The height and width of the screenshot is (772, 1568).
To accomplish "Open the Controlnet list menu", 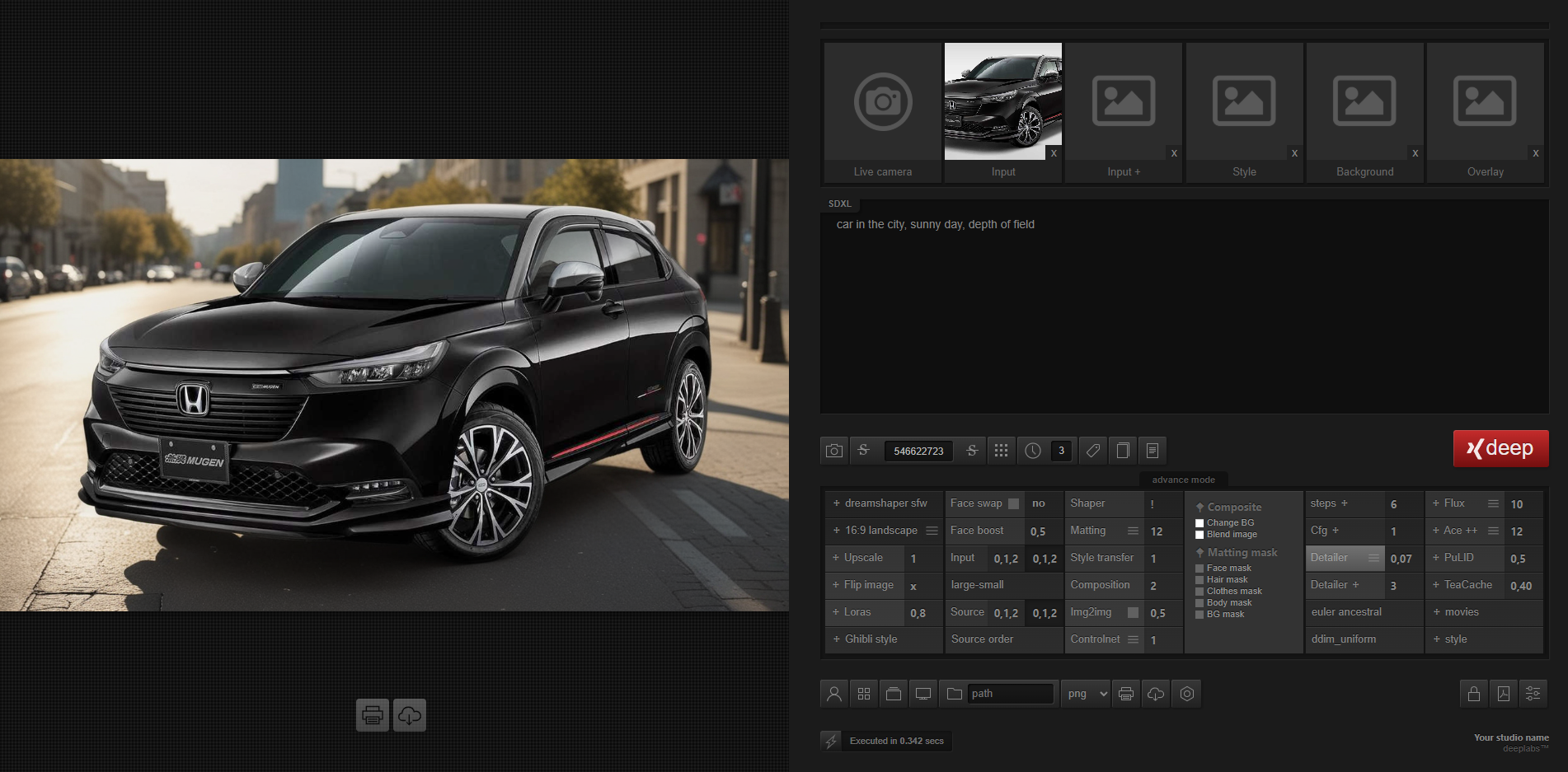I will pyautogui.click(x=1134, y=639).
